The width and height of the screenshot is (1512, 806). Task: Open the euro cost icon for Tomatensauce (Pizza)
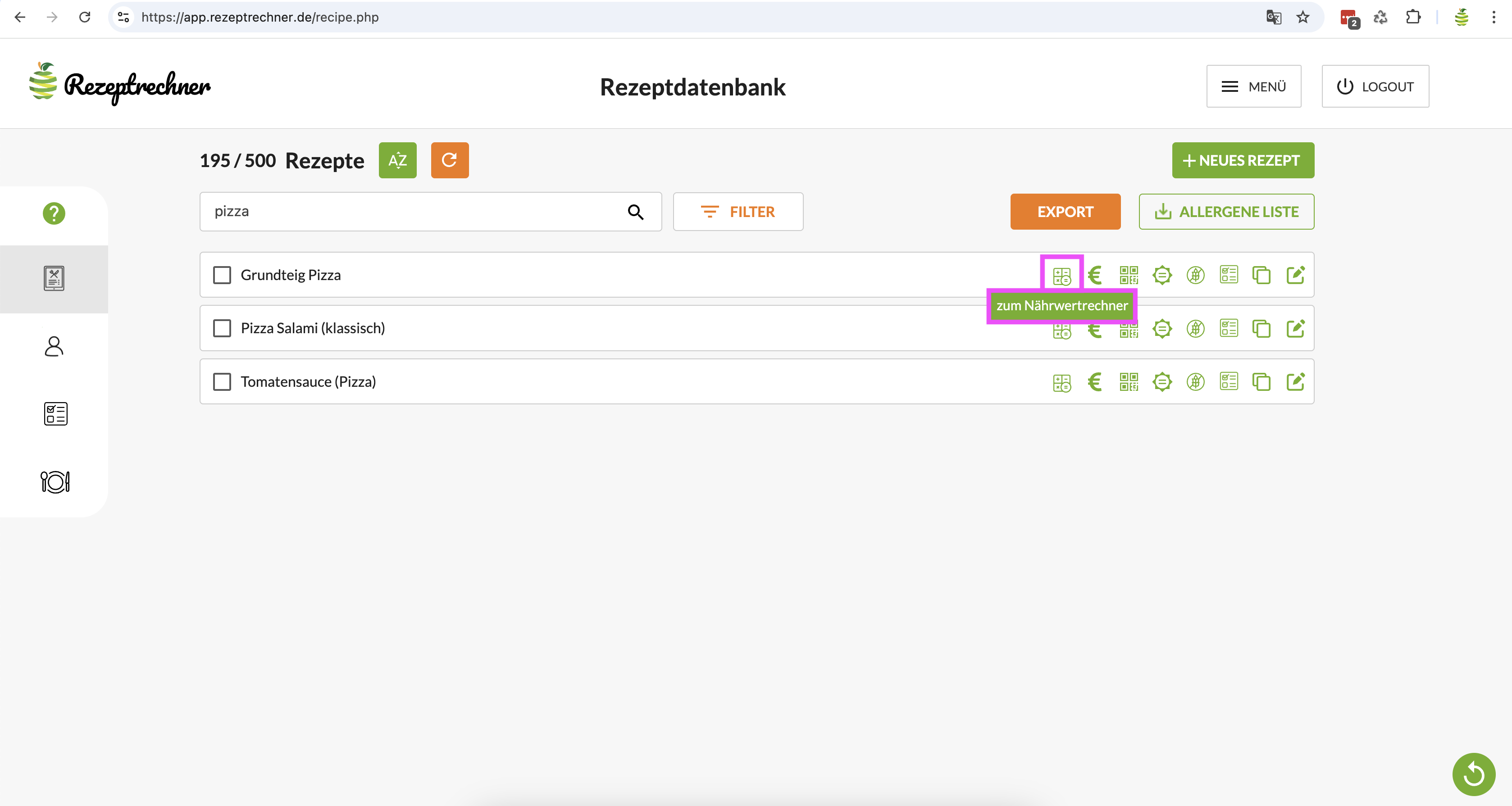1095,382
